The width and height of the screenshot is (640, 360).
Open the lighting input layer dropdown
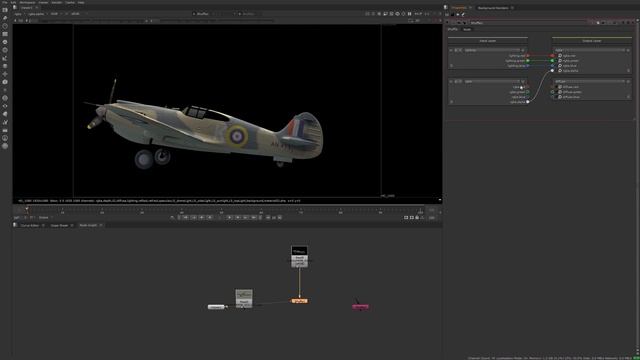494,50
